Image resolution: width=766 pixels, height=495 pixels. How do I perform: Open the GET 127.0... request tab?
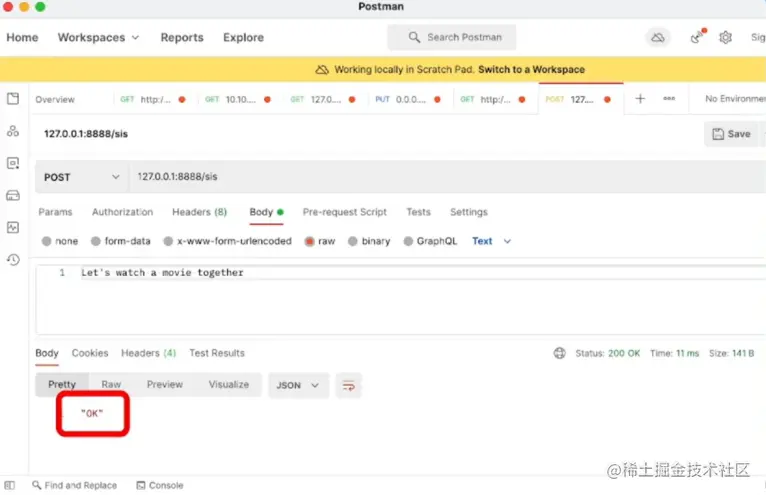pos(322,99)
